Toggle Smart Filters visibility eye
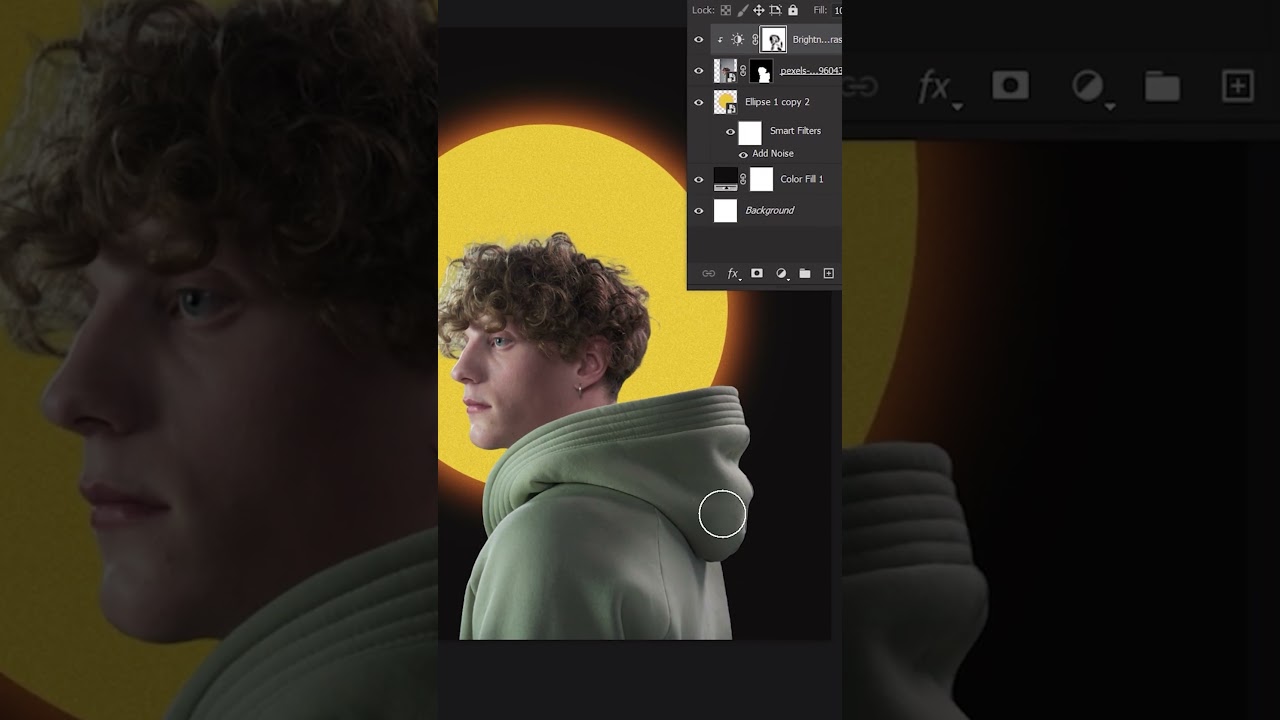Viewport: 1280px width, 720px height. [730, 132]
